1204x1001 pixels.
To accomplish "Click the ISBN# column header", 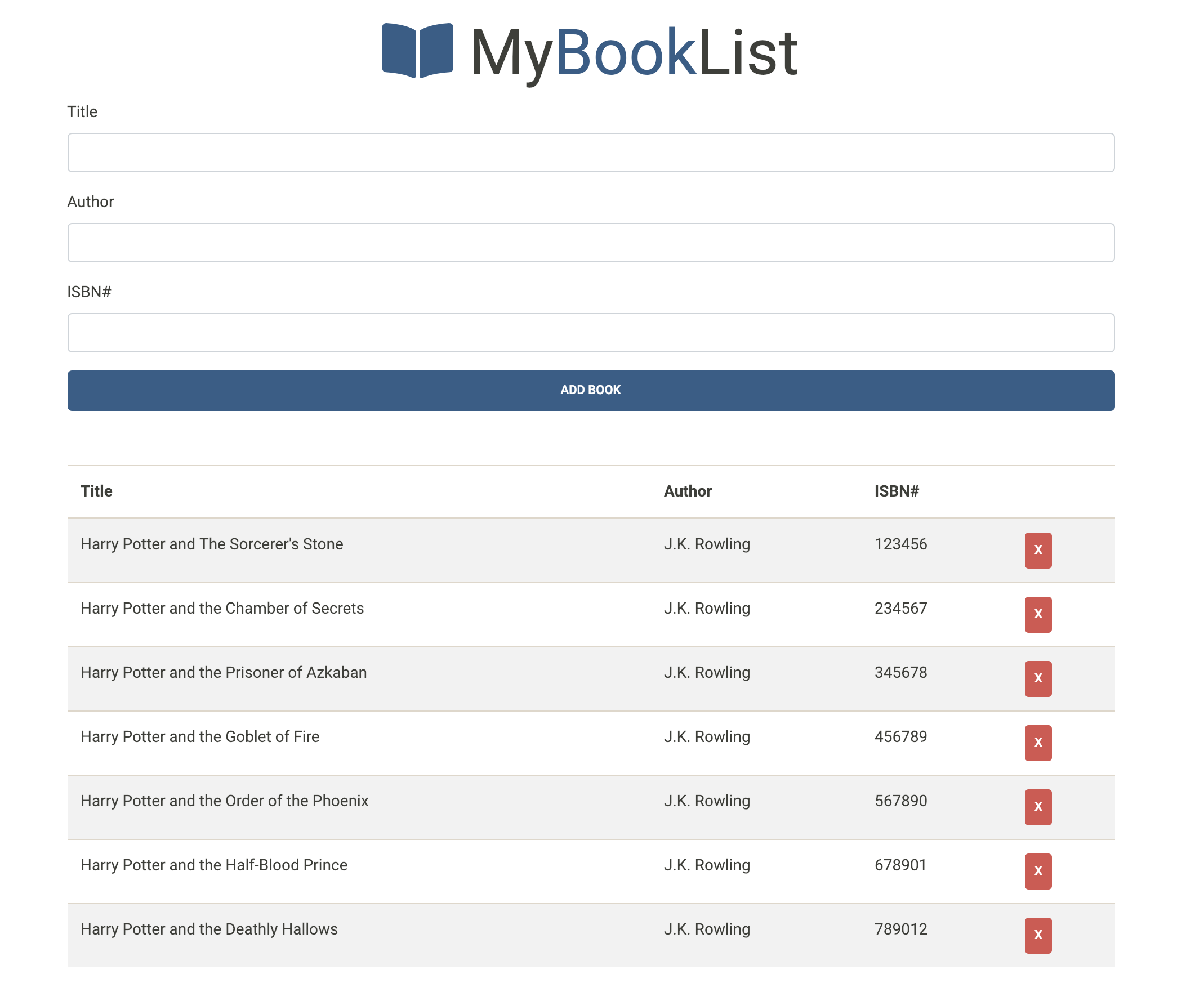I will click(896, 491).
